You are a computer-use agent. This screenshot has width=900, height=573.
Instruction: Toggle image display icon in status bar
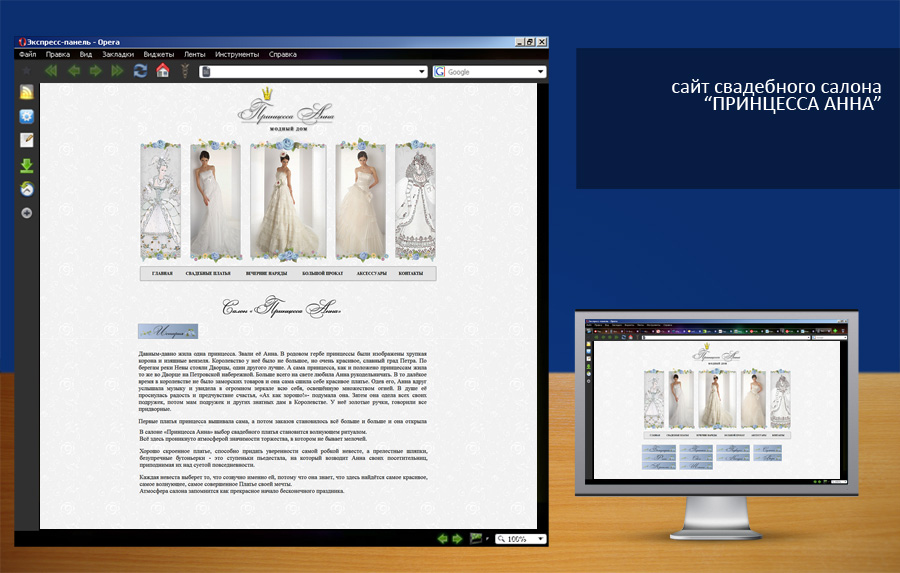pos(476,538)
